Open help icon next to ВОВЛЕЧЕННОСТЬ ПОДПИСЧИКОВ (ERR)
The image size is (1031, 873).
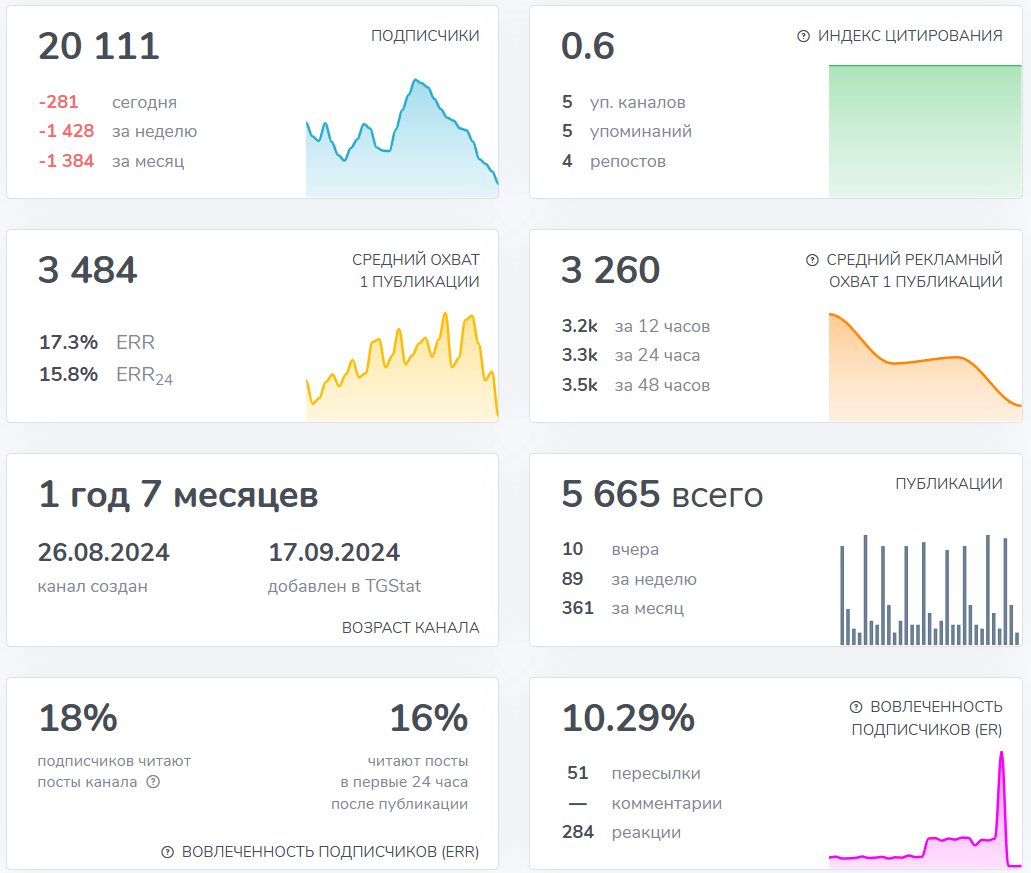pos(168,852)
